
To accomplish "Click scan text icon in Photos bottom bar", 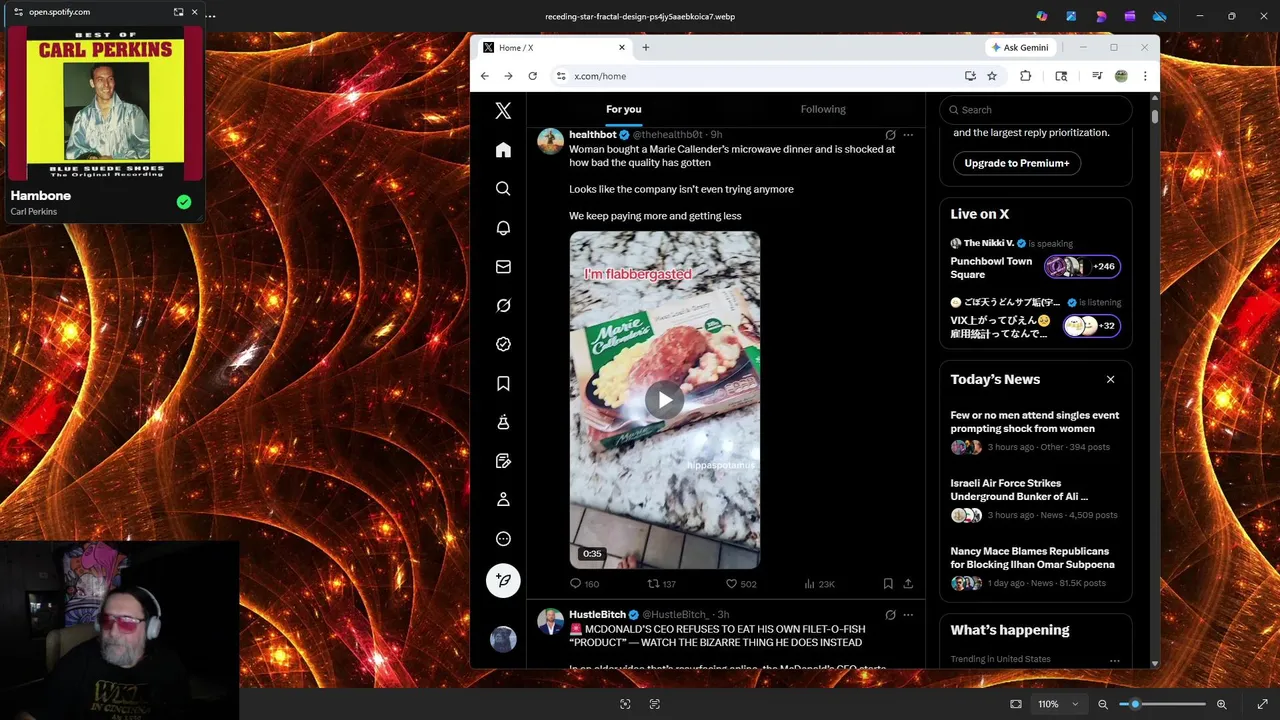I will tap(655, 704).
